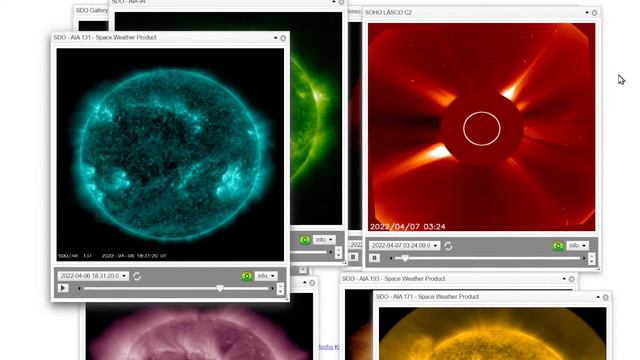Select the 'SDO Gallery' window title
The width and height of the screenshot is (640, 360).
pos(92,10)
